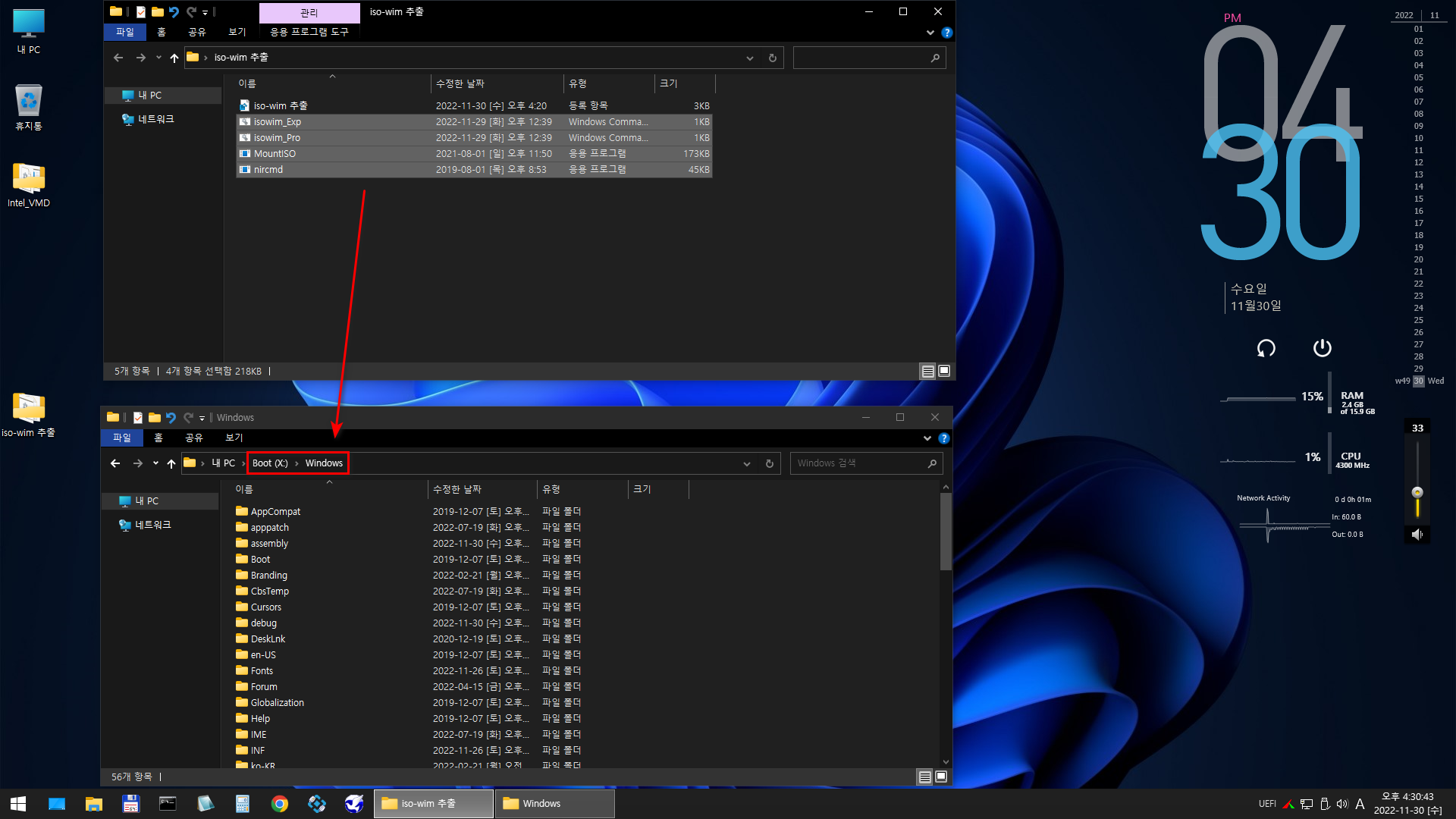Click Windows window vertical scrollbar thumb
The image size is (1456, 819).
(x=946, y=531)
